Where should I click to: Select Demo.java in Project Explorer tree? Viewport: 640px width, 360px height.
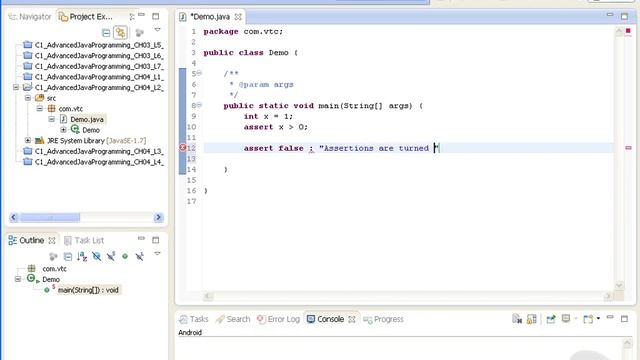87,119
